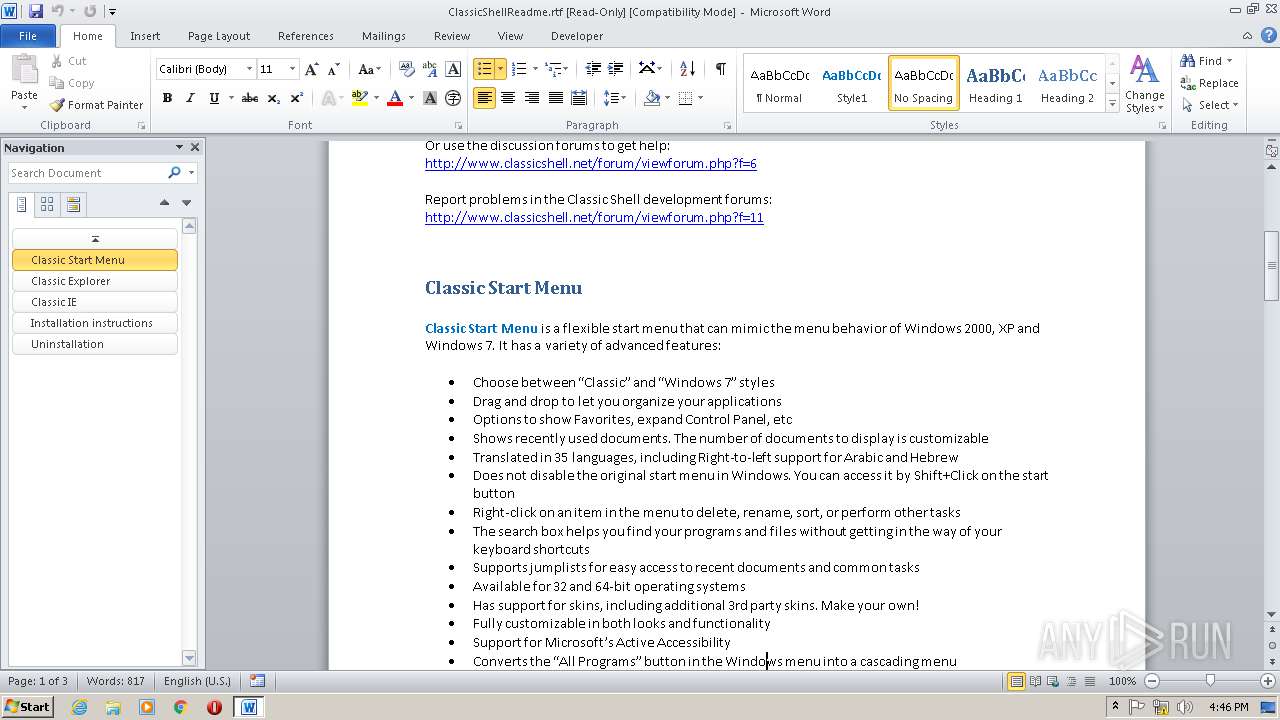Open Change Case dropdown

tap(369, 69)
